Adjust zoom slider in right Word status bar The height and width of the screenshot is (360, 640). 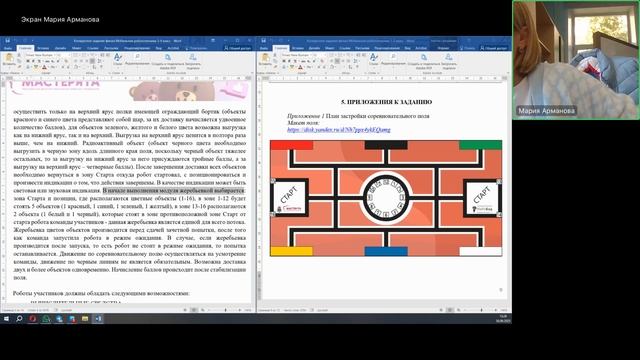482,310
